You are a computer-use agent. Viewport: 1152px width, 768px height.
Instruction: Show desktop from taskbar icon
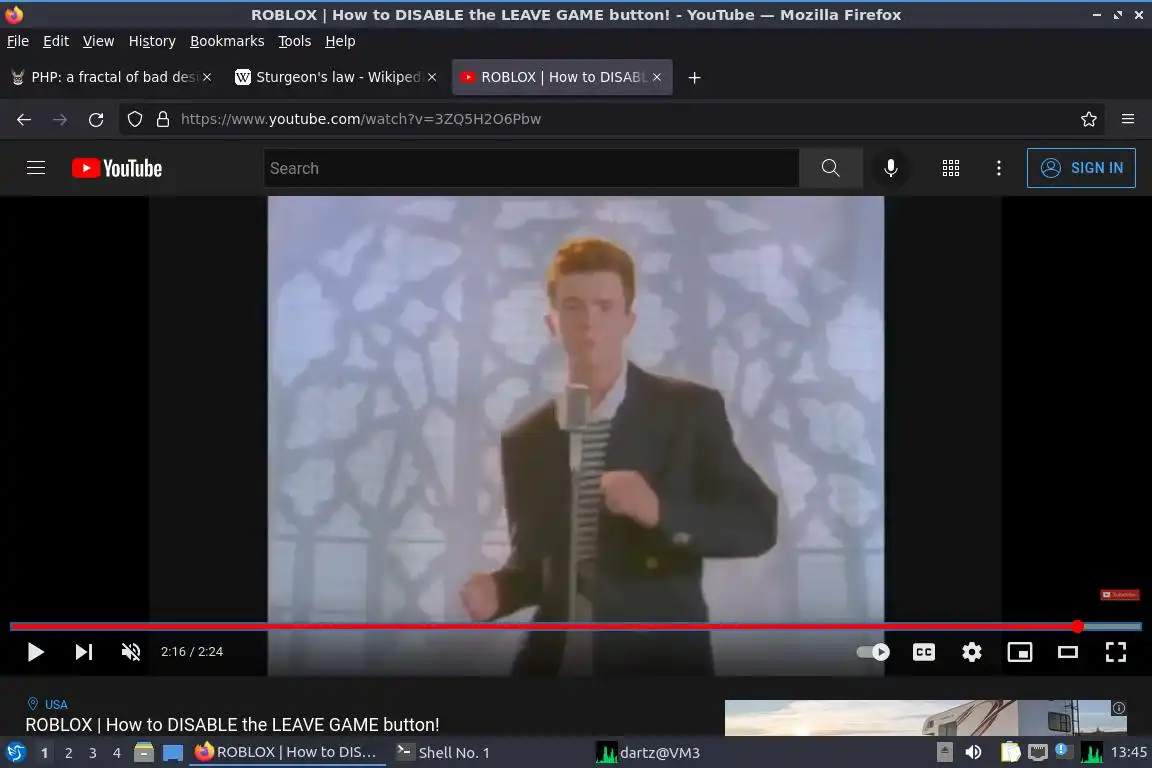coord(173,753)
